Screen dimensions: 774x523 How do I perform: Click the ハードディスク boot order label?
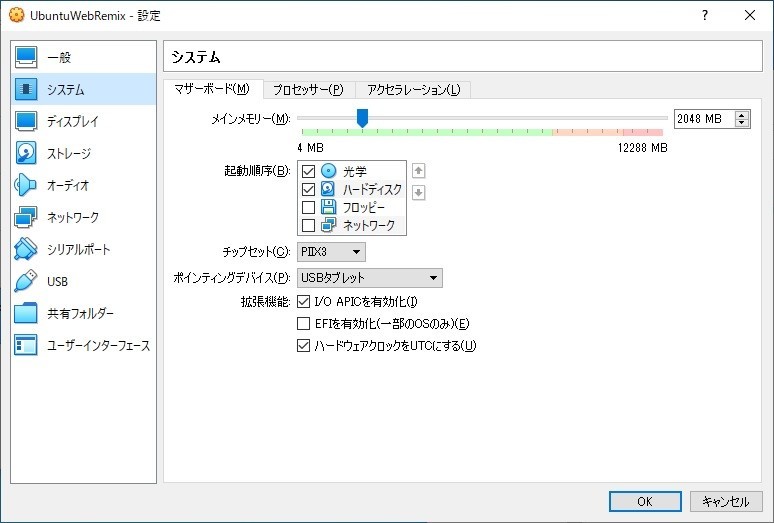(372, 189)
